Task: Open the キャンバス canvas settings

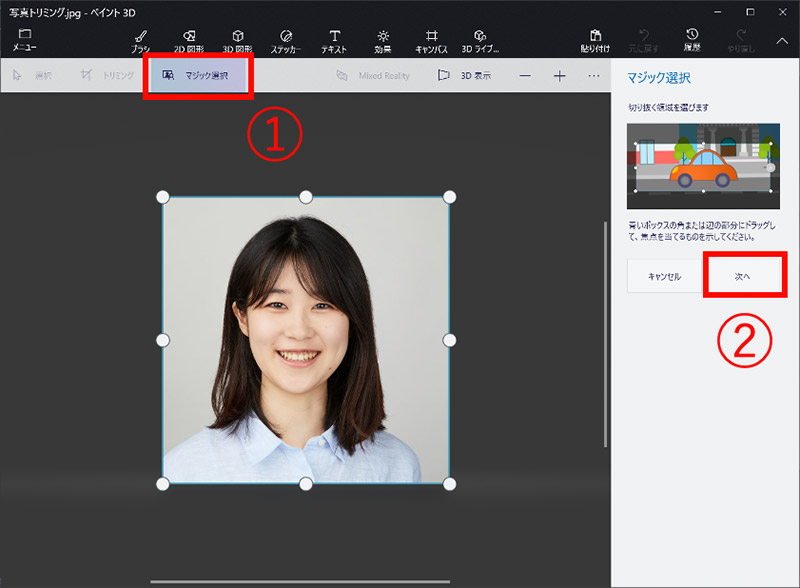Action: click(x=432, y=40)
